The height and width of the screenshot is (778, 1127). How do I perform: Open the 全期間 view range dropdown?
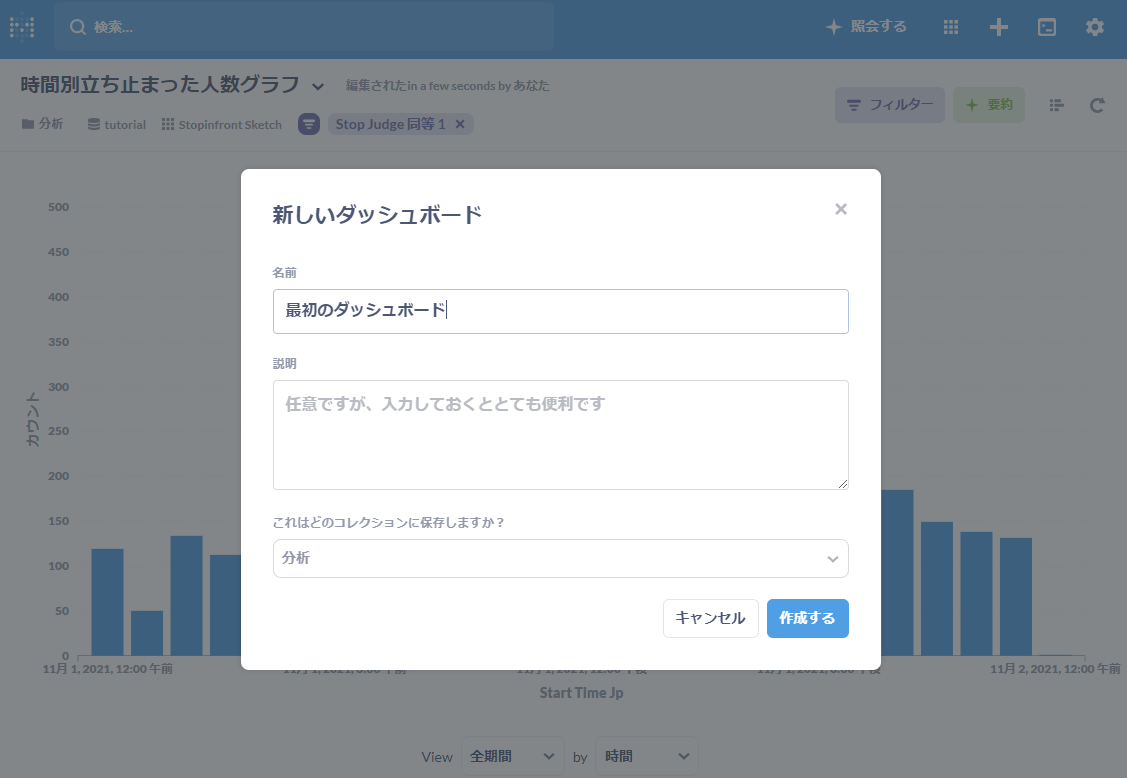[x=512, y=757]
